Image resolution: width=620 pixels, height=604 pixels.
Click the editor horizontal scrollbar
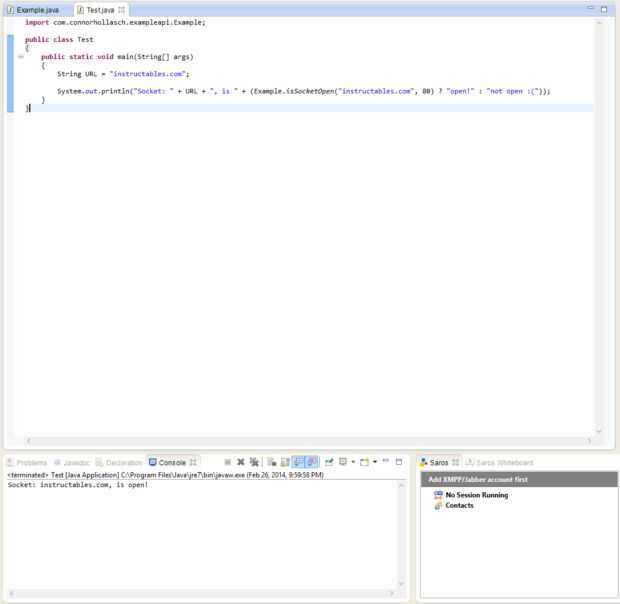[308, 441]
